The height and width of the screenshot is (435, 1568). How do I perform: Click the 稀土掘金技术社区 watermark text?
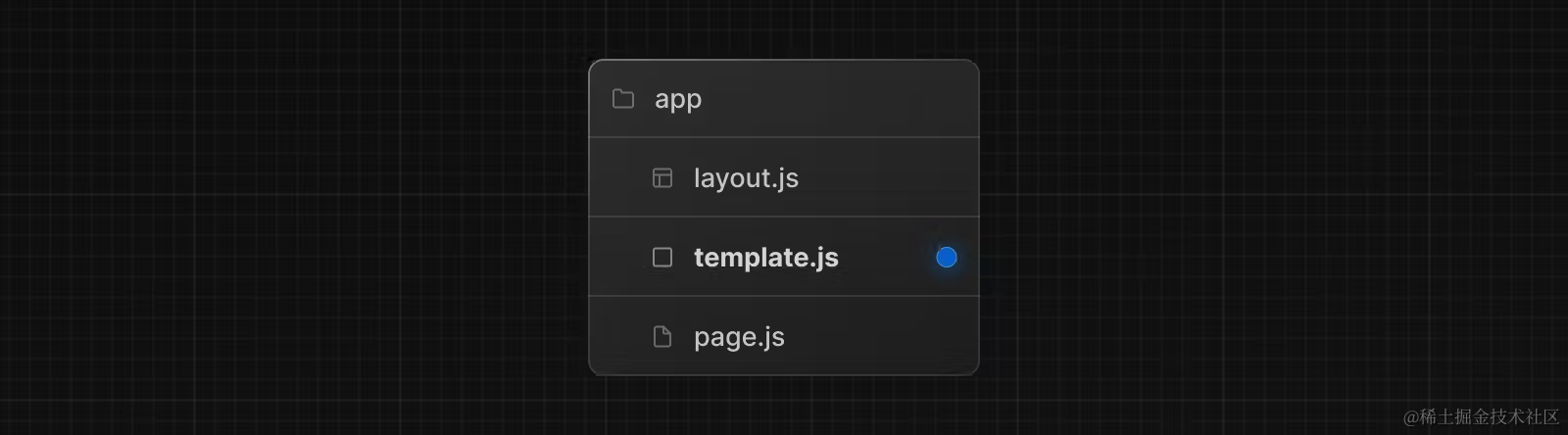point(1490,417)
